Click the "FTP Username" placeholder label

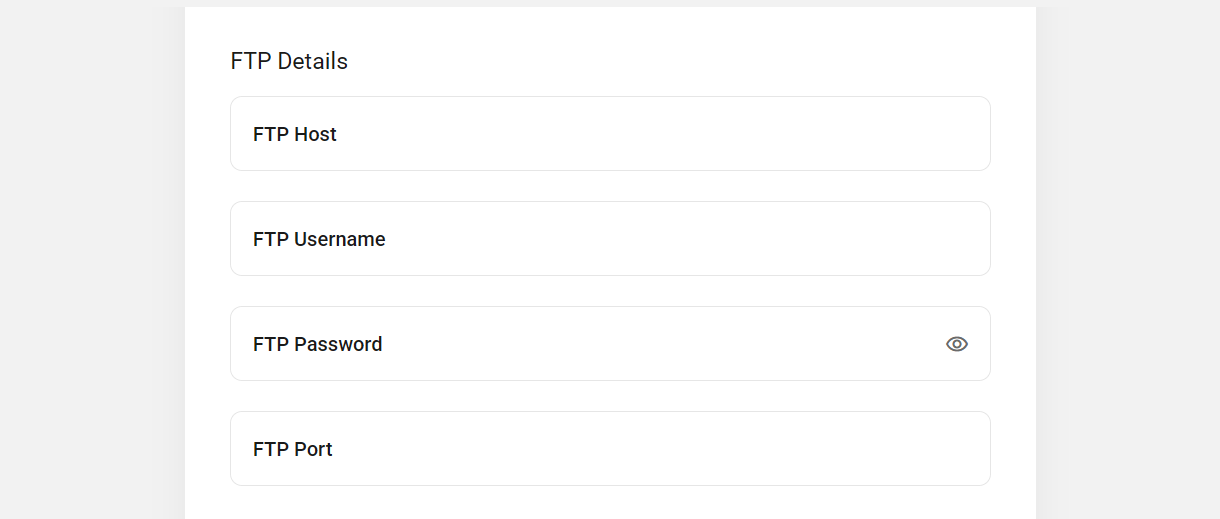[319, 239]
